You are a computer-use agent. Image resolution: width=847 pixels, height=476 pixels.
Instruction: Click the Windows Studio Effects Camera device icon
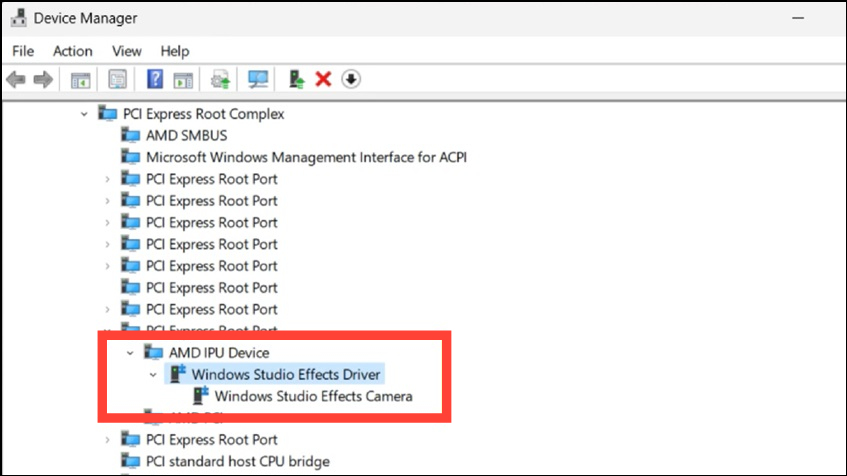tap(200, 395)
